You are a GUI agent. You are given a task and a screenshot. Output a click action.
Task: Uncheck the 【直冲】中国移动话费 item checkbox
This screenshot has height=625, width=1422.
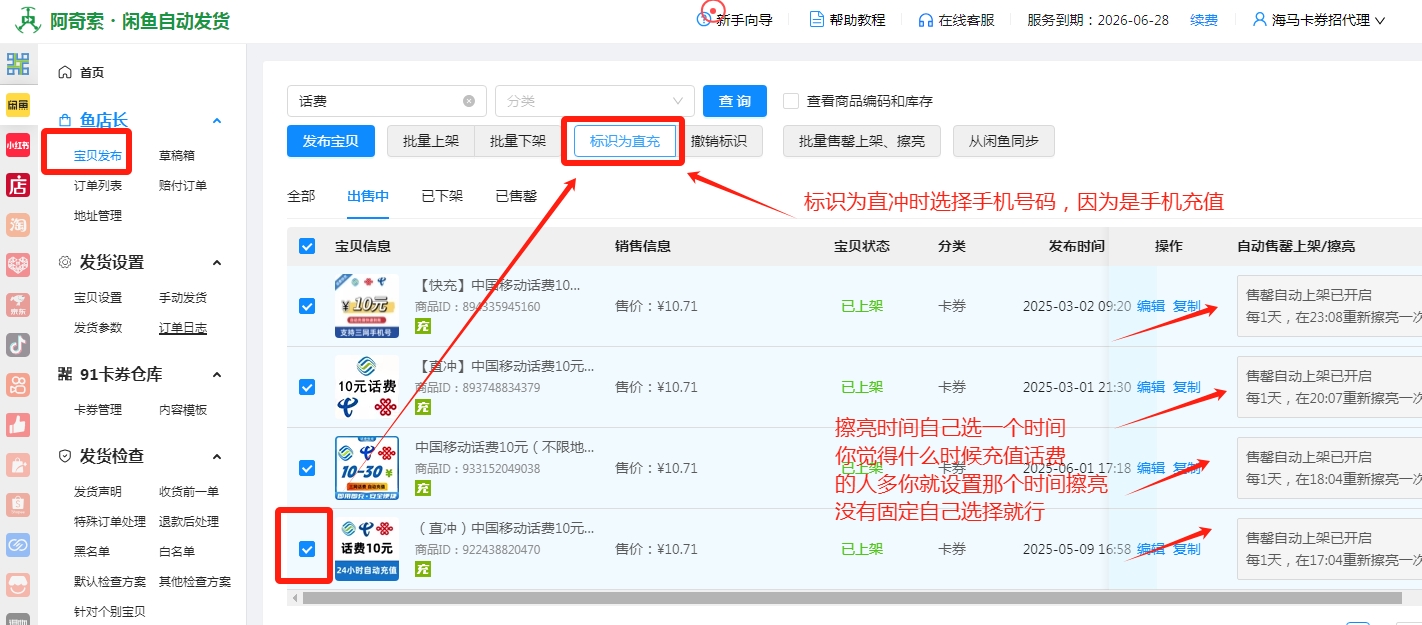pos(307,387)
